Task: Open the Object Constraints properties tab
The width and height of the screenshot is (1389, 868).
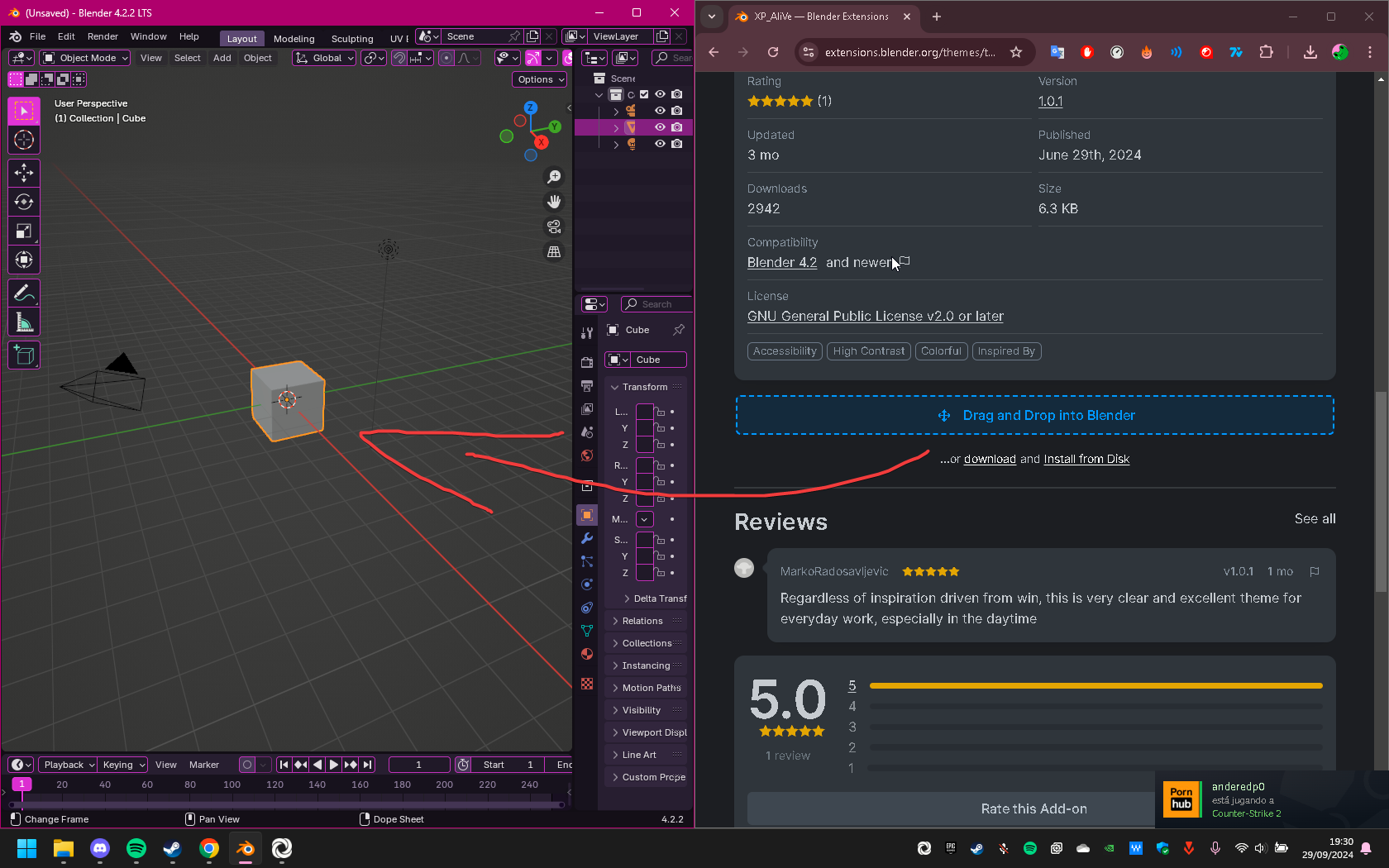Action: pos(587,608)
